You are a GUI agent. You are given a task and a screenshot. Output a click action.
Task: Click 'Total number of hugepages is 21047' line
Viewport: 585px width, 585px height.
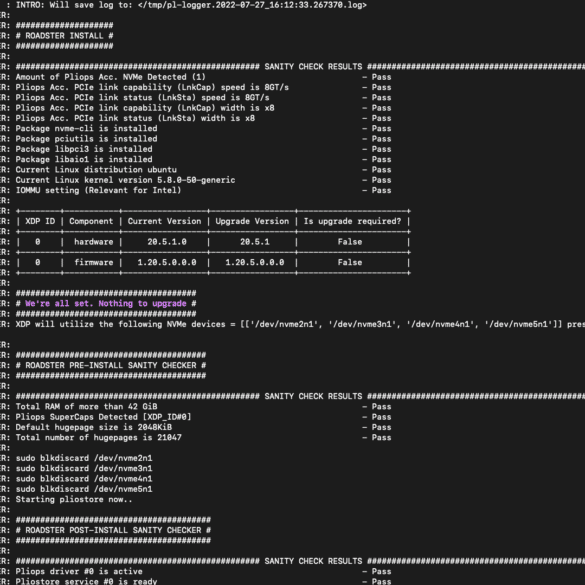[x=98, y=437]
